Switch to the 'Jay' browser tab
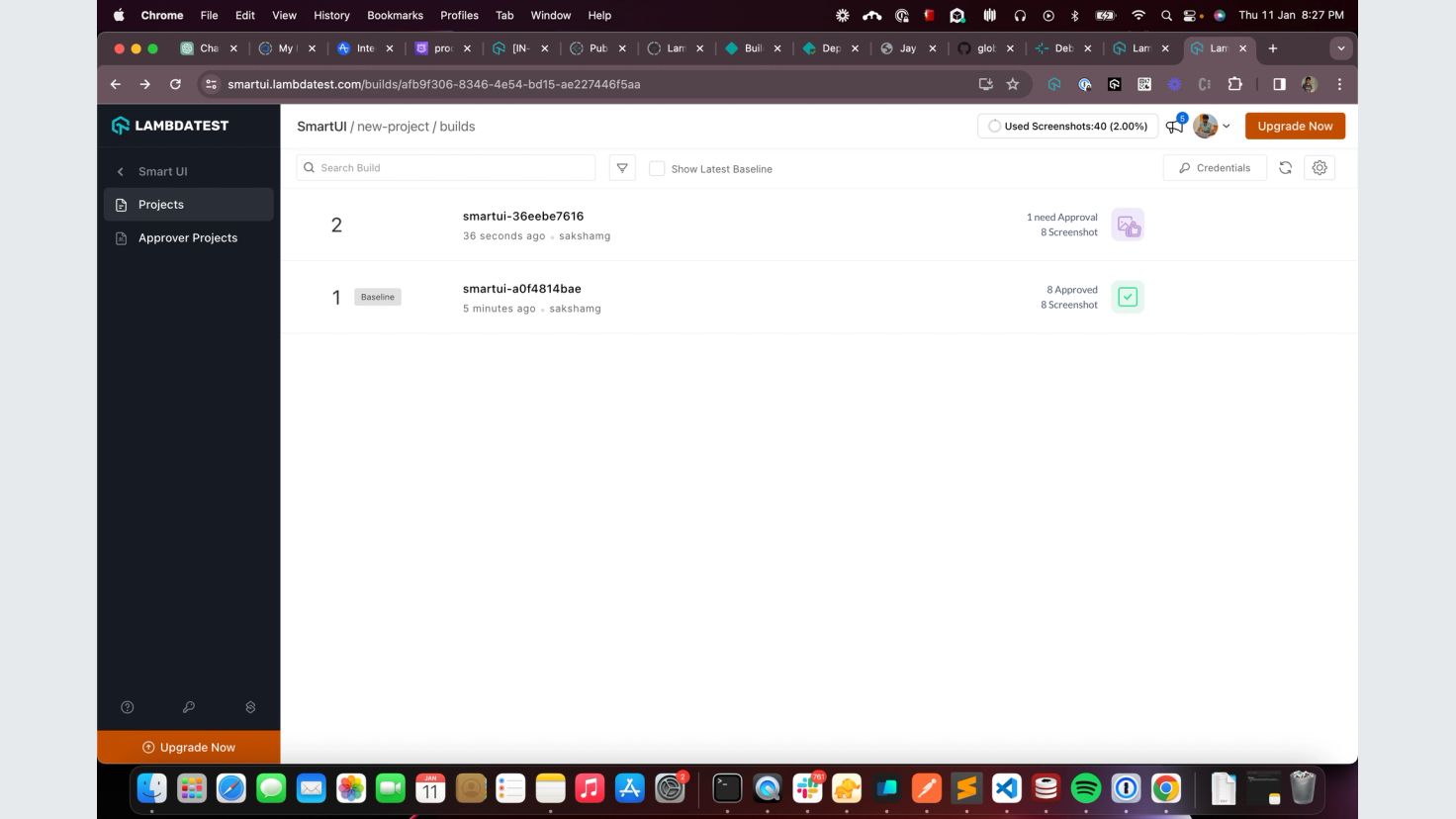The width and height of the screenshot is (1456, 819). pos(905,47)
